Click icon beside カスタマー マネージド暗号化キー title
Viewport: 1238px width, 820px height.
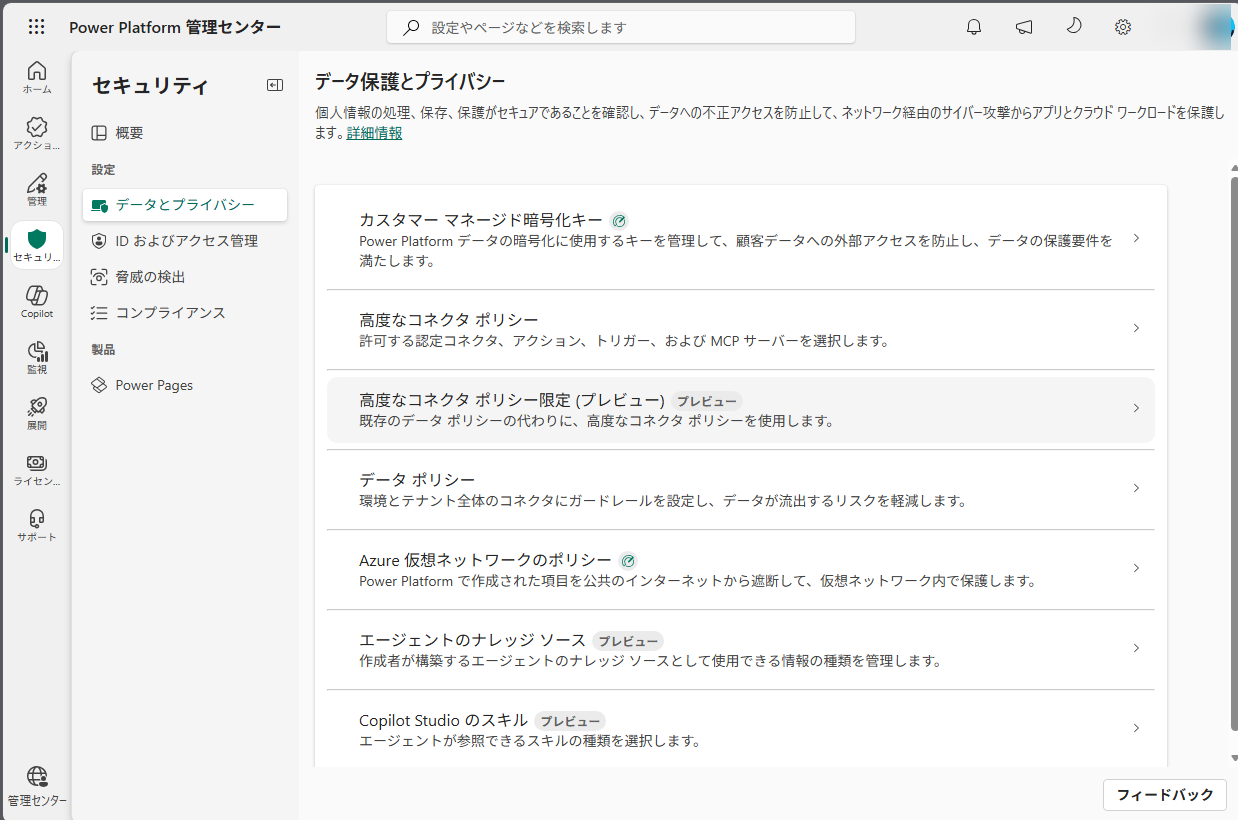click(620, 220)
